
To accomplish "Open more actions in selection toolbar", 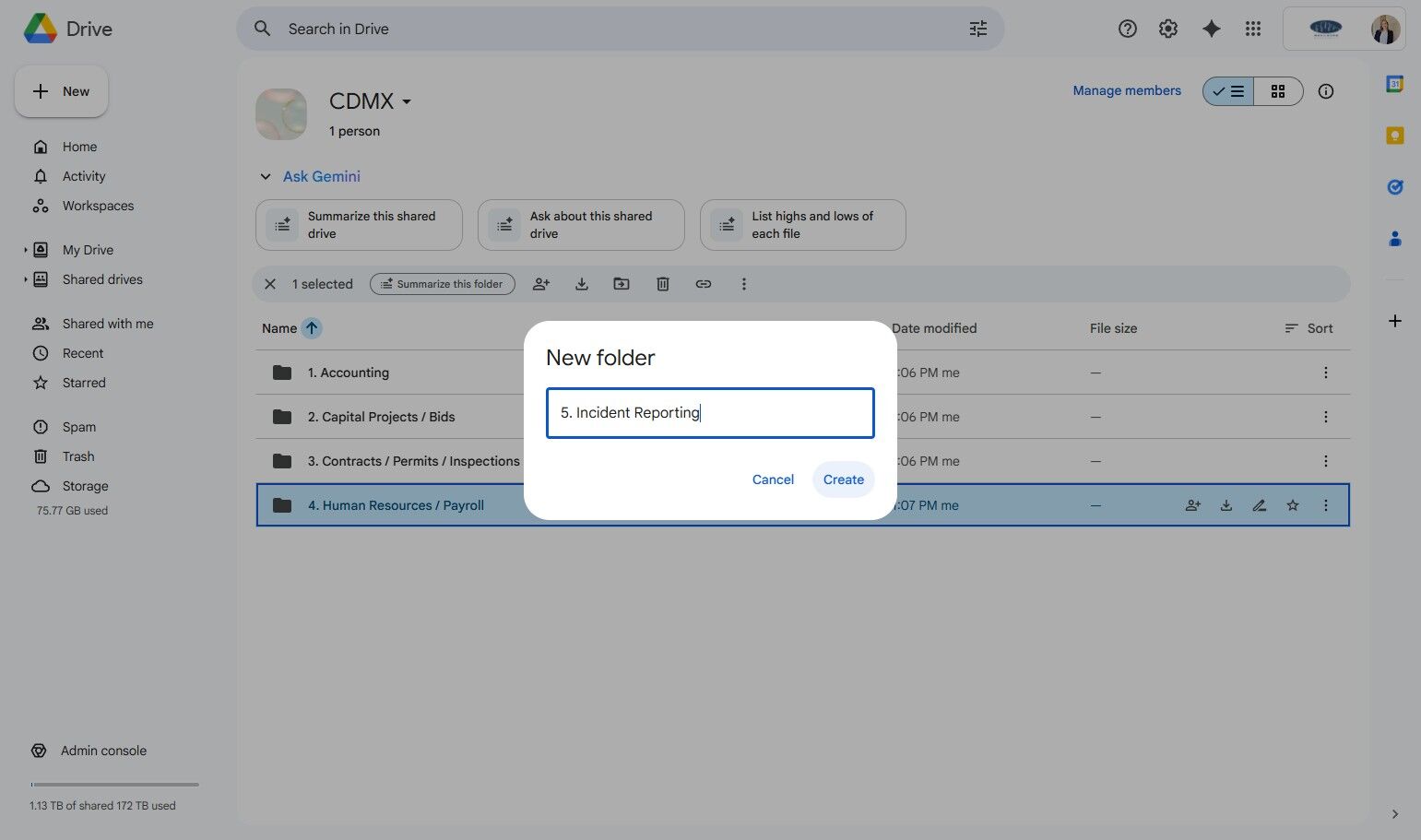I will [x=744, y=284].
